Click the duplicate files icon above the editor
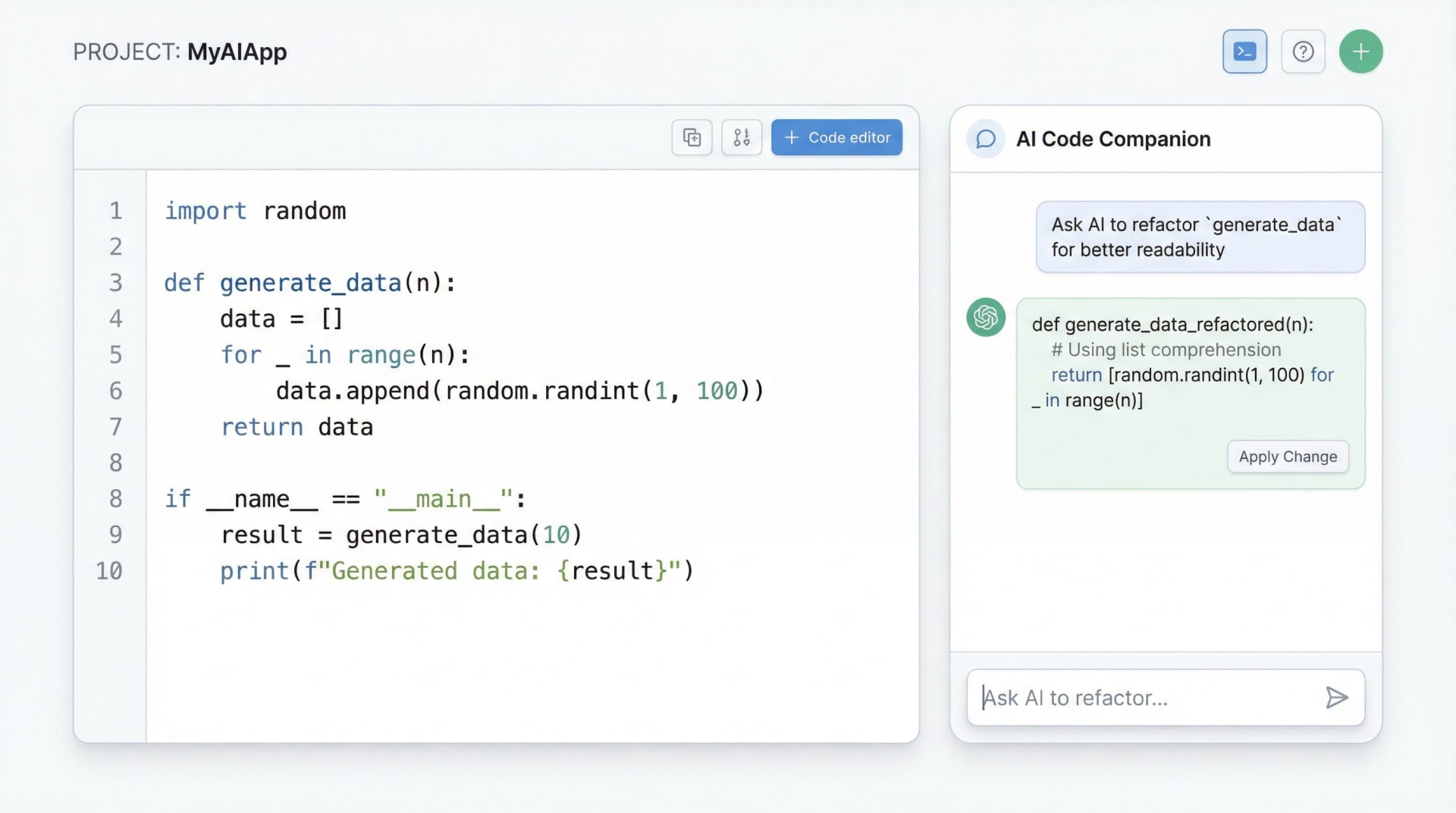This screenshot has height=813, width=1456. click(x=692, y=137)
